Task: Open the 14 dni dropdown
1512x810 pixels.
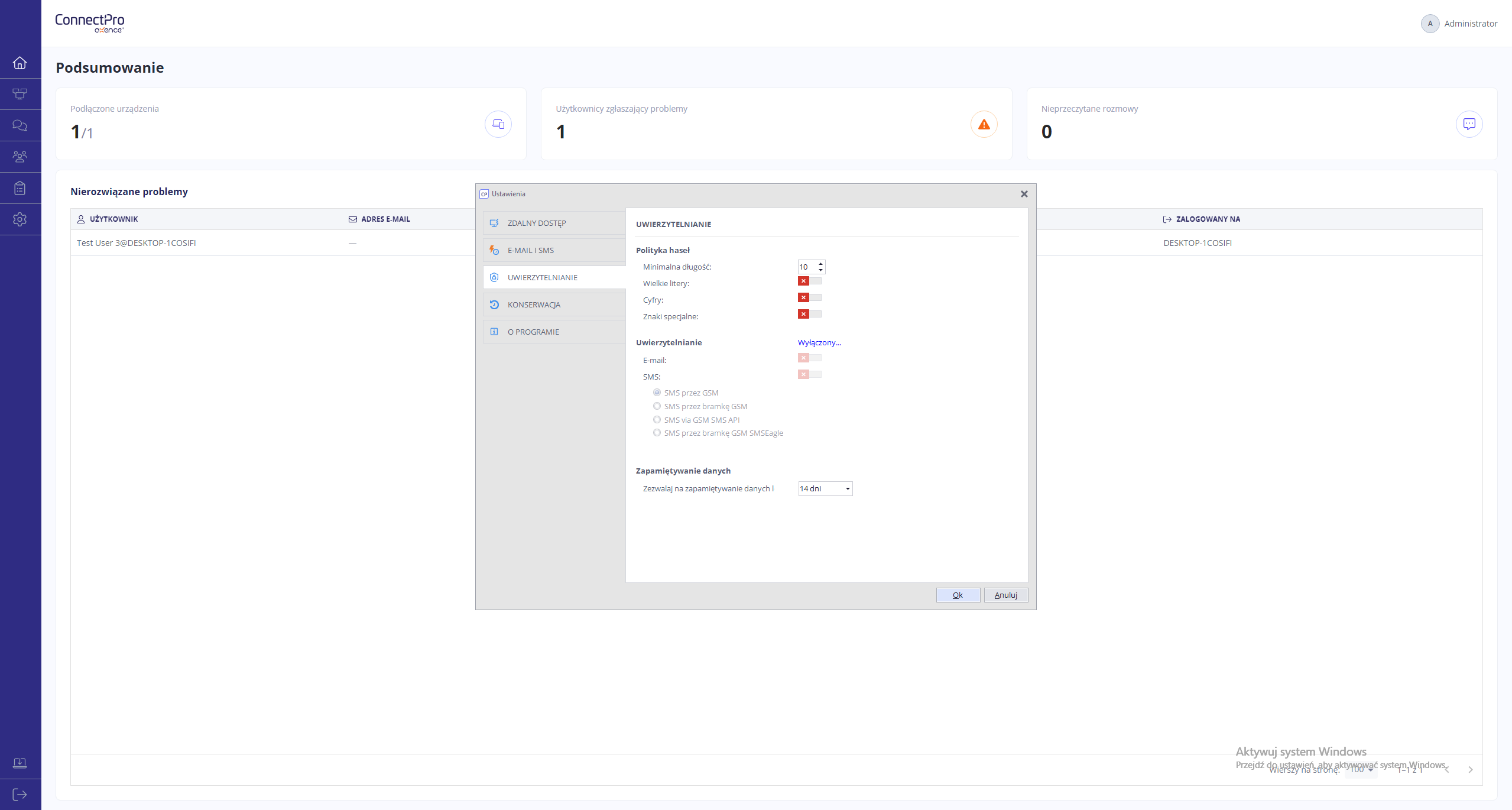Action: pyautogui.click(x=825, y=489)
